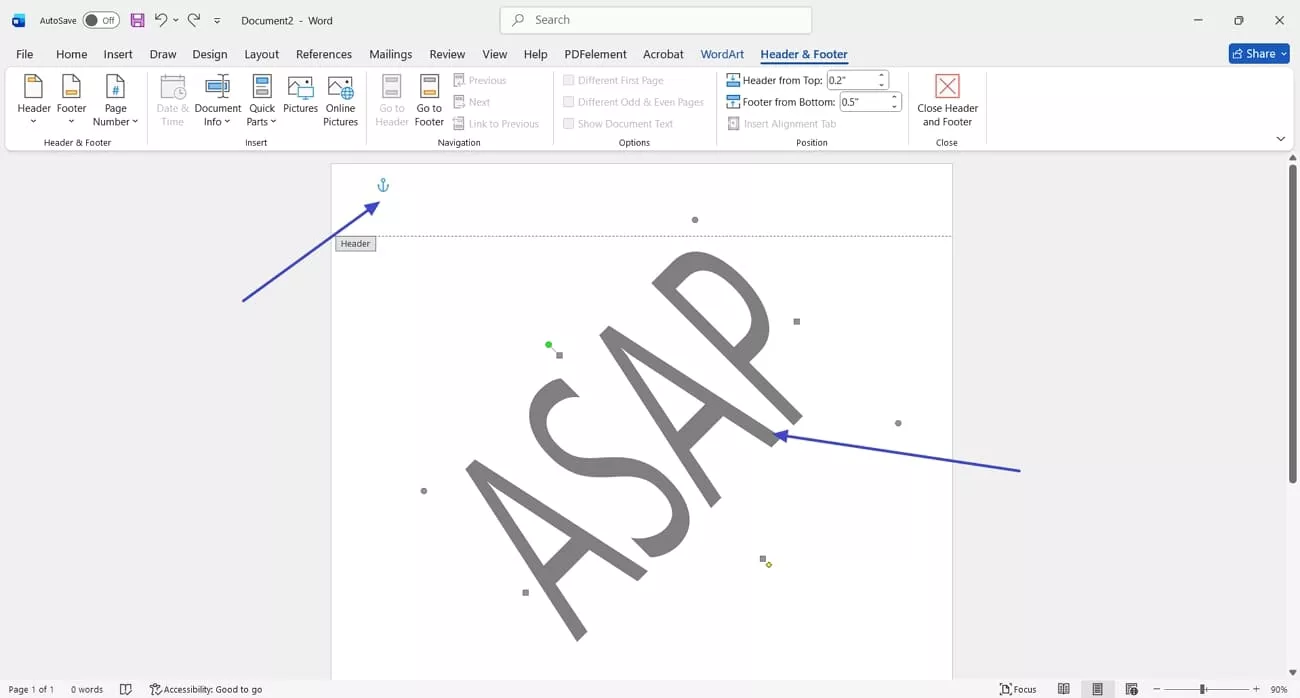1300x698 pixels.
Task: Click the Save icon in title bar
Action: click(x=137, y=20)
